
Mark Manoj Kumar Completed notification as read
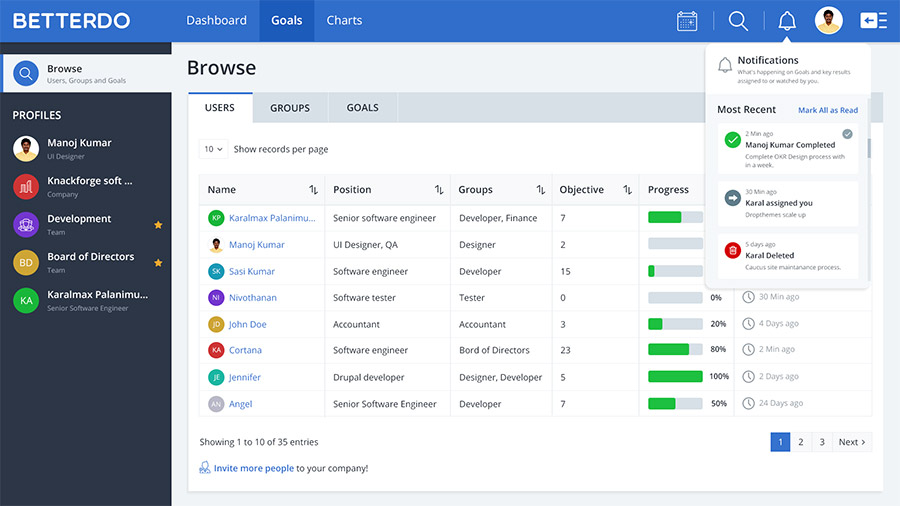click(x=848, y=133)
